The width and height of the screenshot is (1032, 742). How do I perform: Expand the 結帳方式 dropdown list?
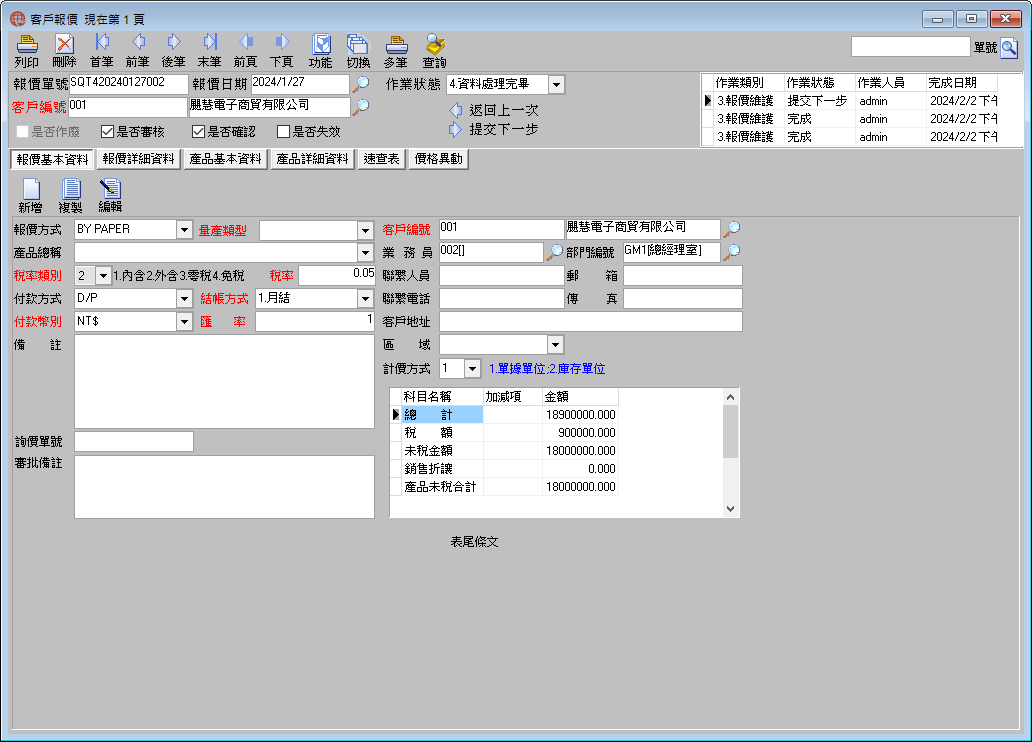pyautogui.click(x=366, y=299)
